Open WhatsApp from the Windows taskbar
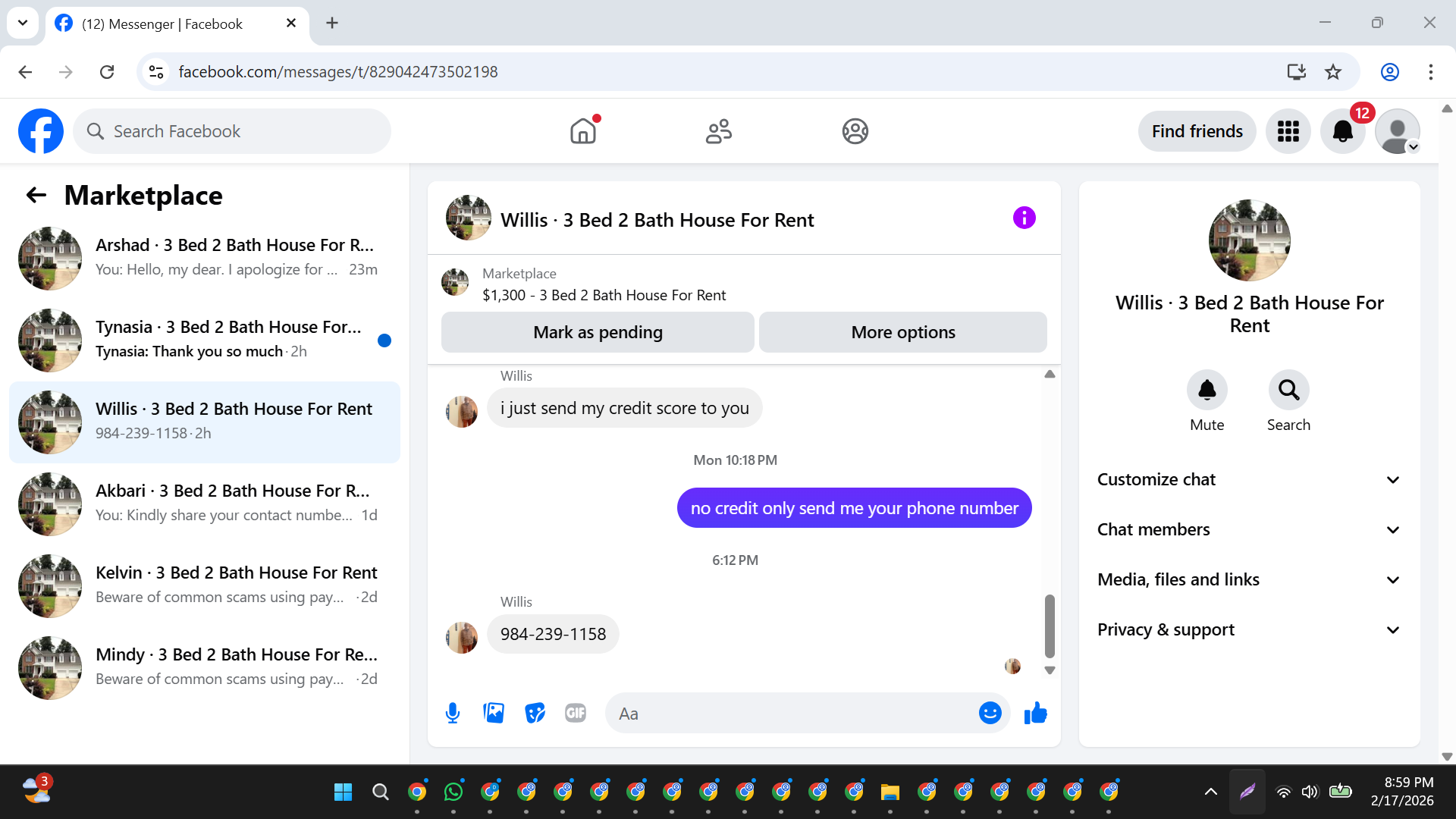 tap(453, 792)
